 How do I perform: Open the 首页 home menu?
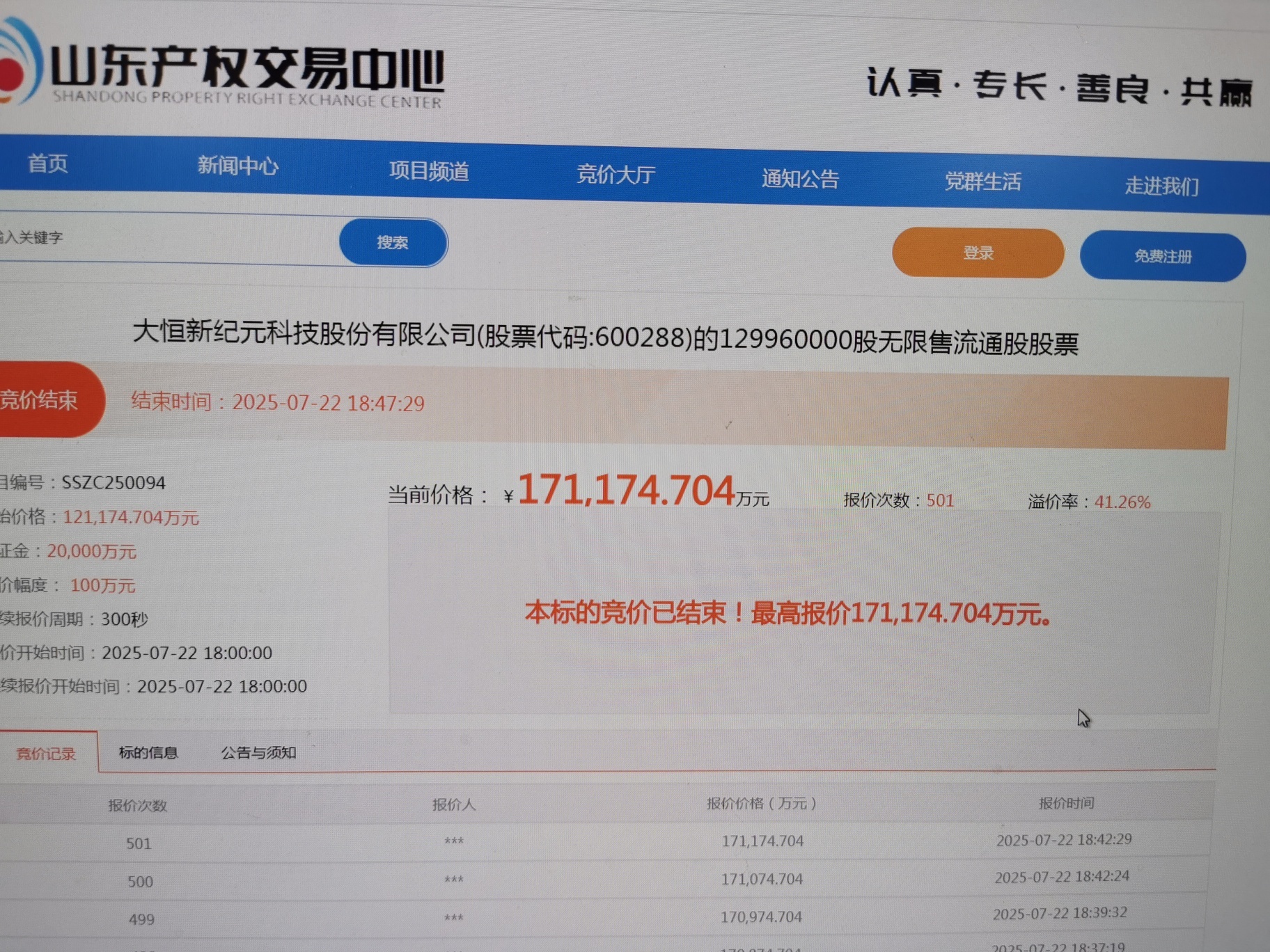coord(47,164)
